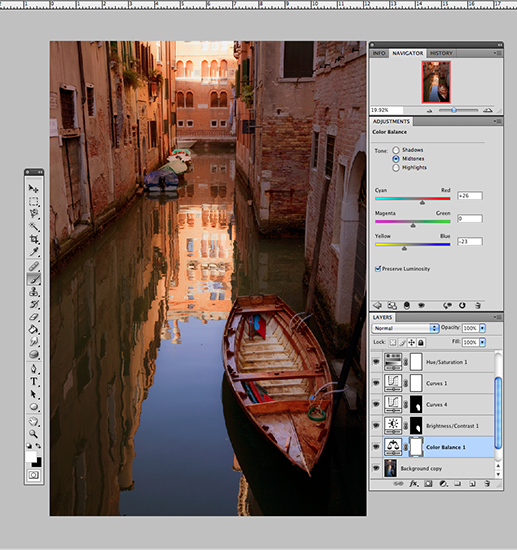Image resolution: width=517 pixels, height=550 pixels.
Task: Select the Pen tool
Action: [x=34, y=369]
